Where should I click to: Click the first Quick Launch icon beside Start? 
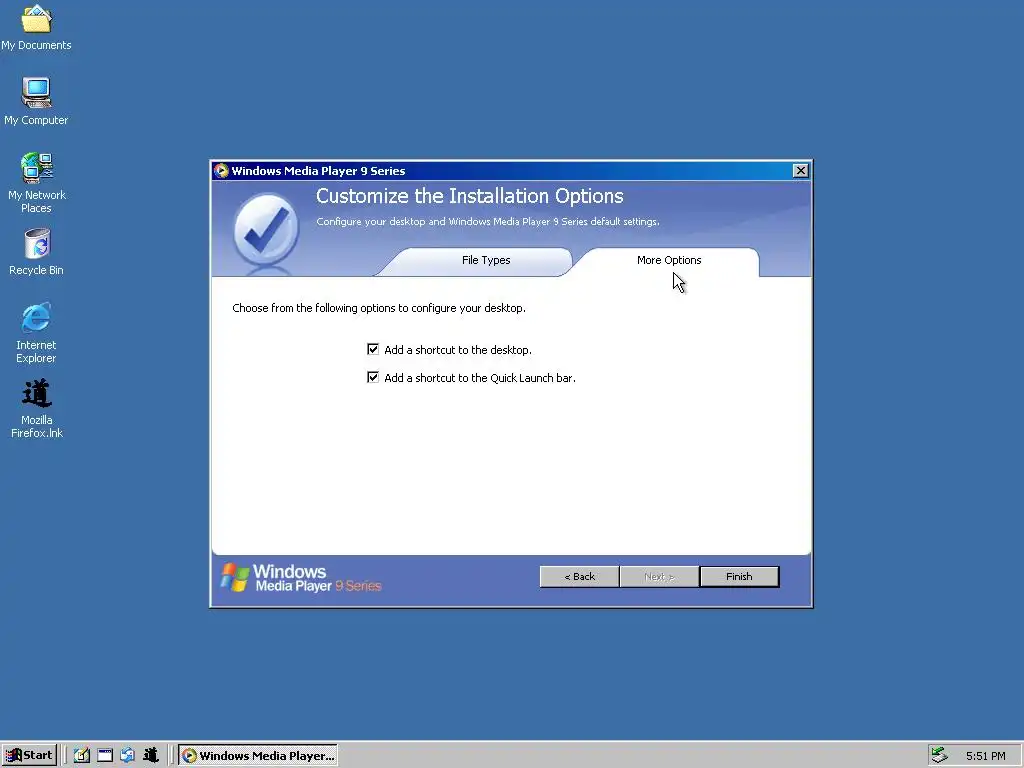tap(82, 756)
